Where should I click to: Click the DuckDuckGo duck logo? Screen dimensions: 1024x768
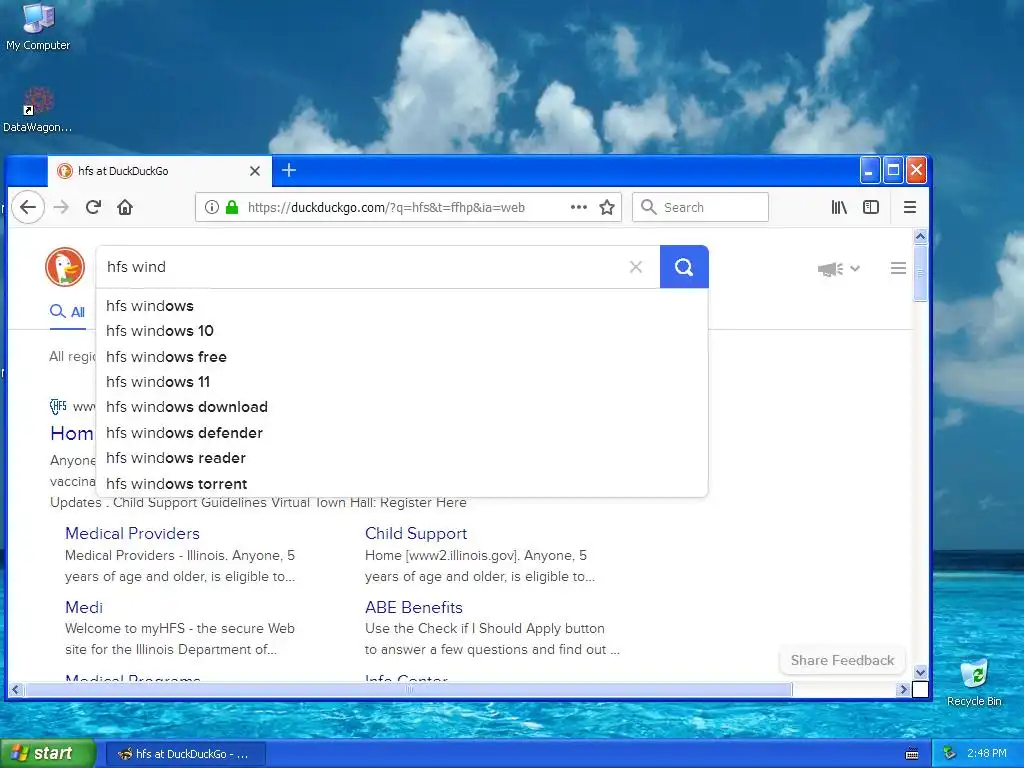click(x=65, y=267)
